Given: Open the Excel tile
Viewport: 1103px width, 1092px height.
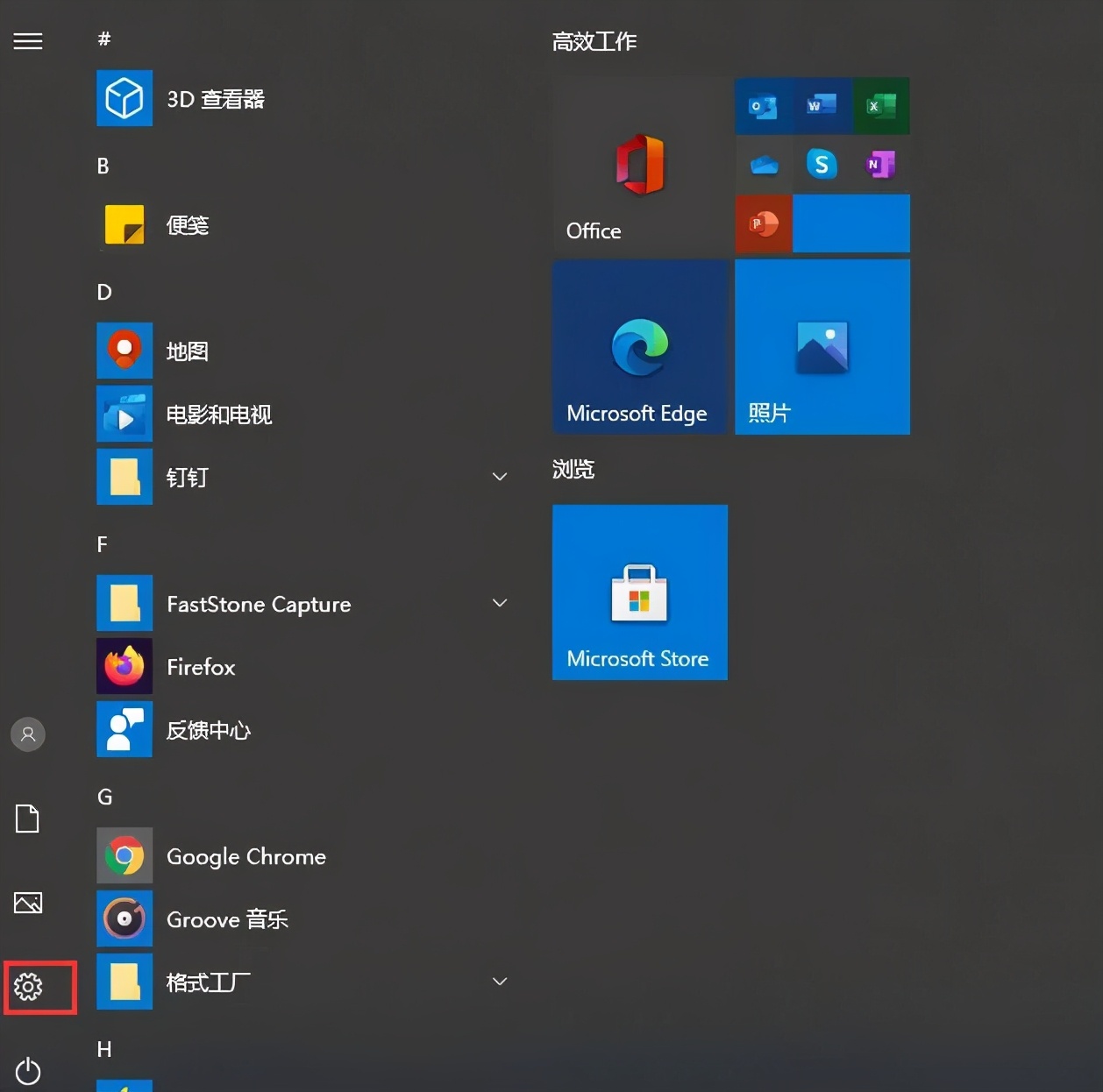Looking at the screenshot, I should pos(879,105).
